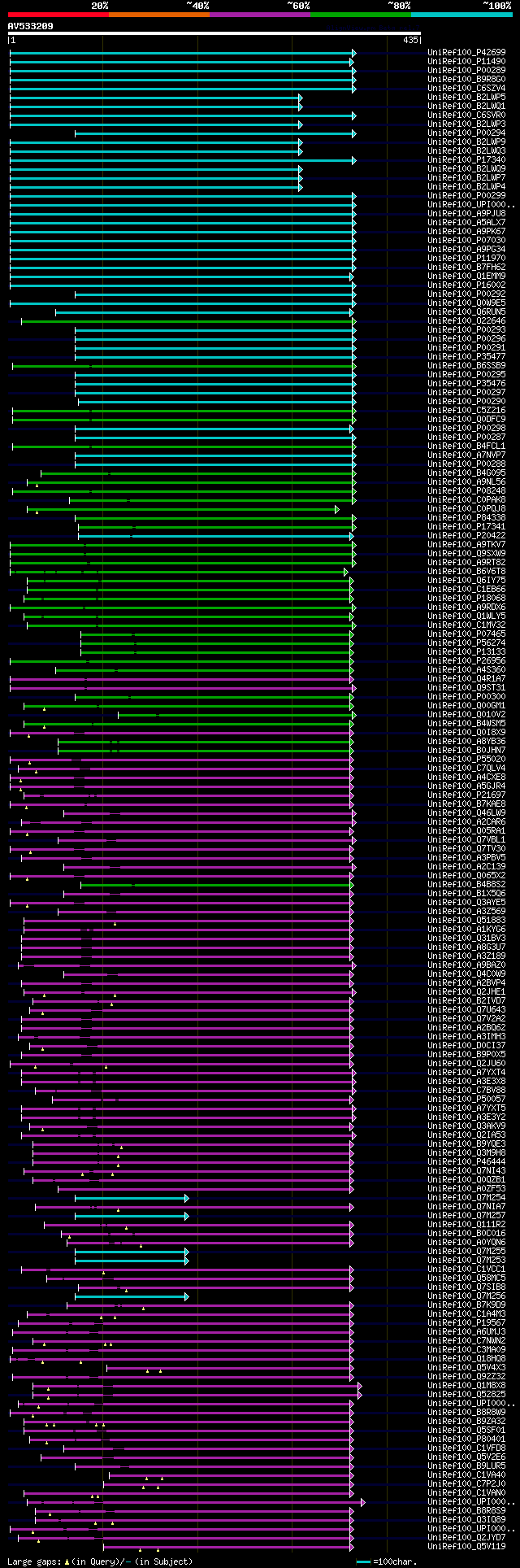Click label UniRef100_P00287
Viewport: 520px width, 1568px height.
tap(466, 438)
